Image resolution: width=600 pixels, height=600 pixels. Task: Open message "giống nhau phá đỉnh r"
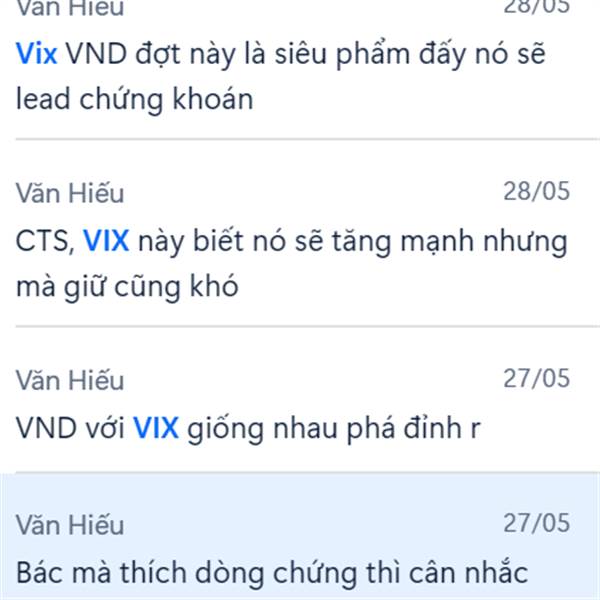click(x=334, y=429)
